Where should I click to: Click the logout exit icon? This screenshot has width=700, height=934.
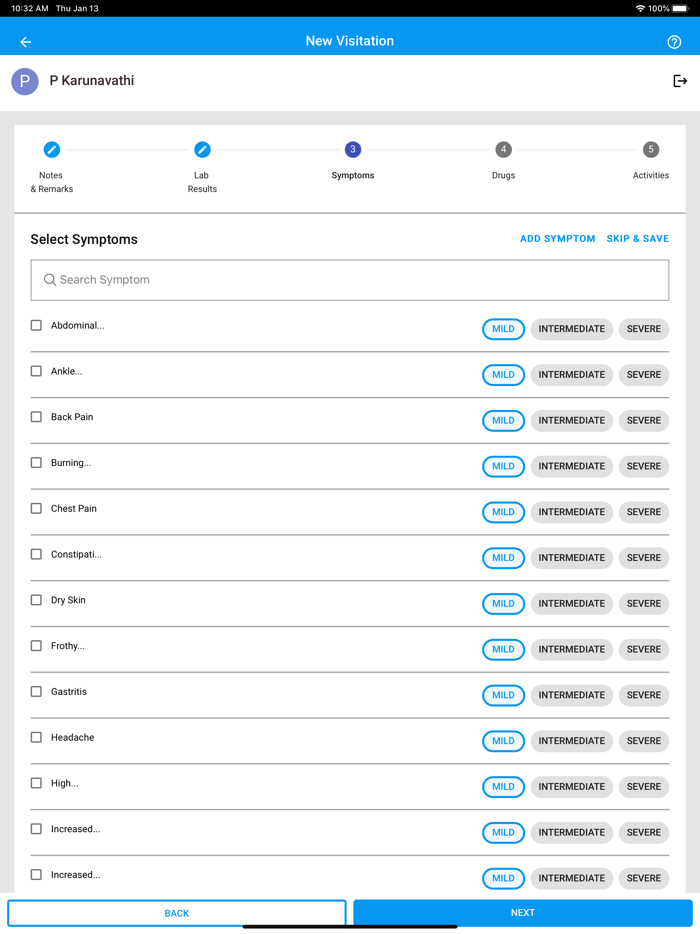(680, 81)
